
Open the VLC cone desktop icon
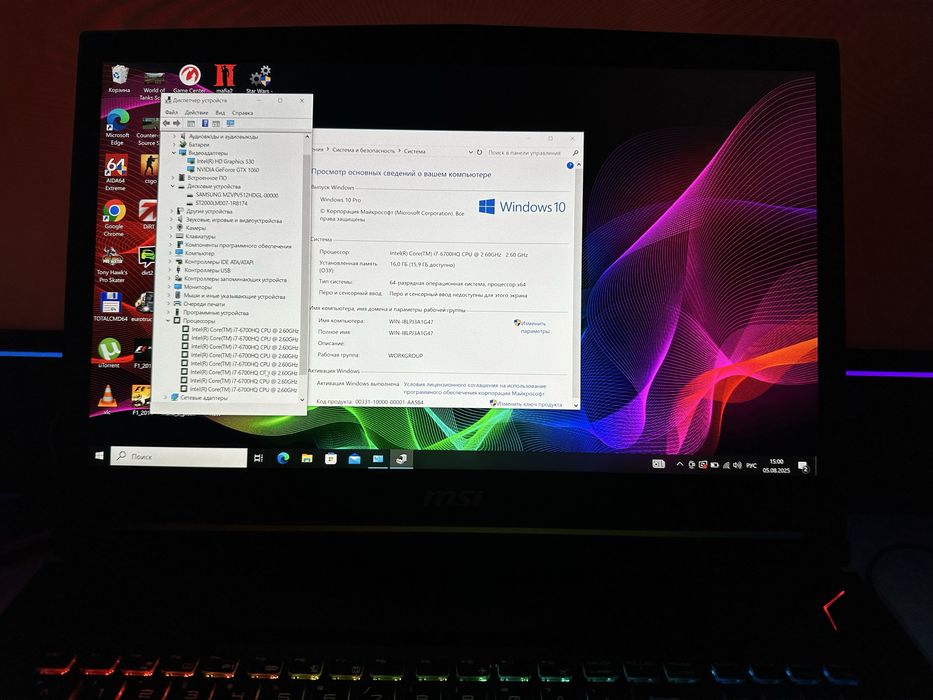point(107,399)
